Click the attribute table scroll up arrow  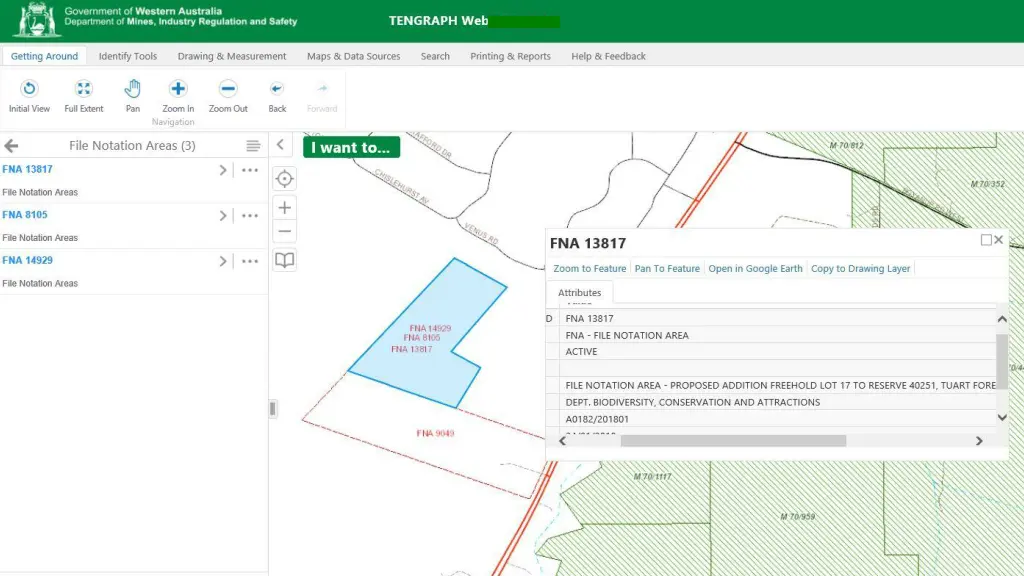pos(1002,319)
